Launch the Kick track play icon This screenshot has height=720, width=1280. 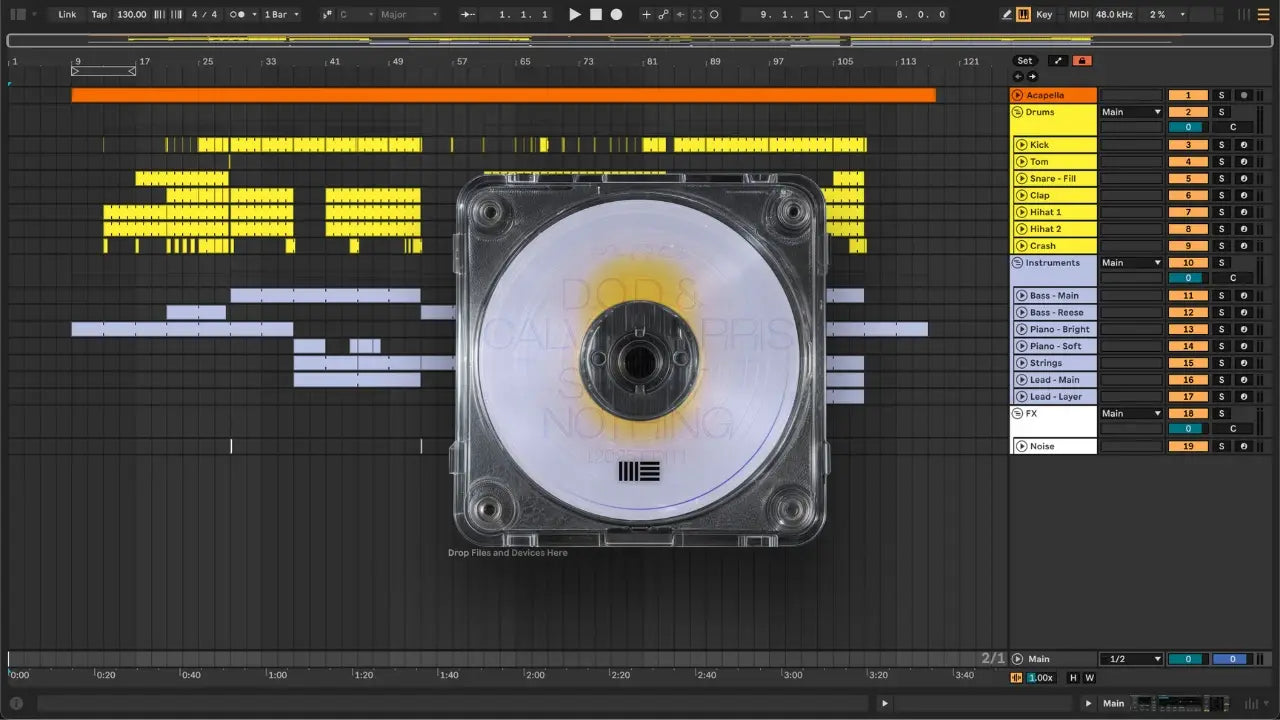coord(1021,145)
